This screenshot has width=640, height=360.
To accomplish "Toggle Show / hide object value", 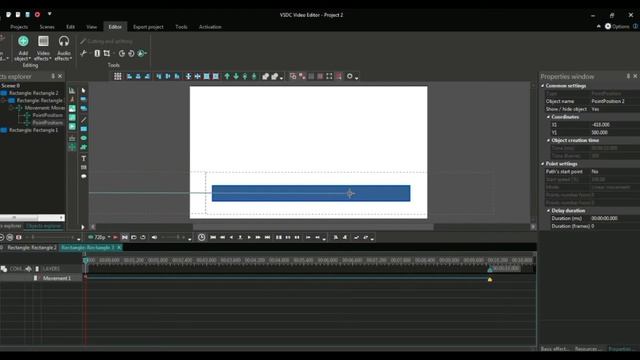I will pos(615,109).
